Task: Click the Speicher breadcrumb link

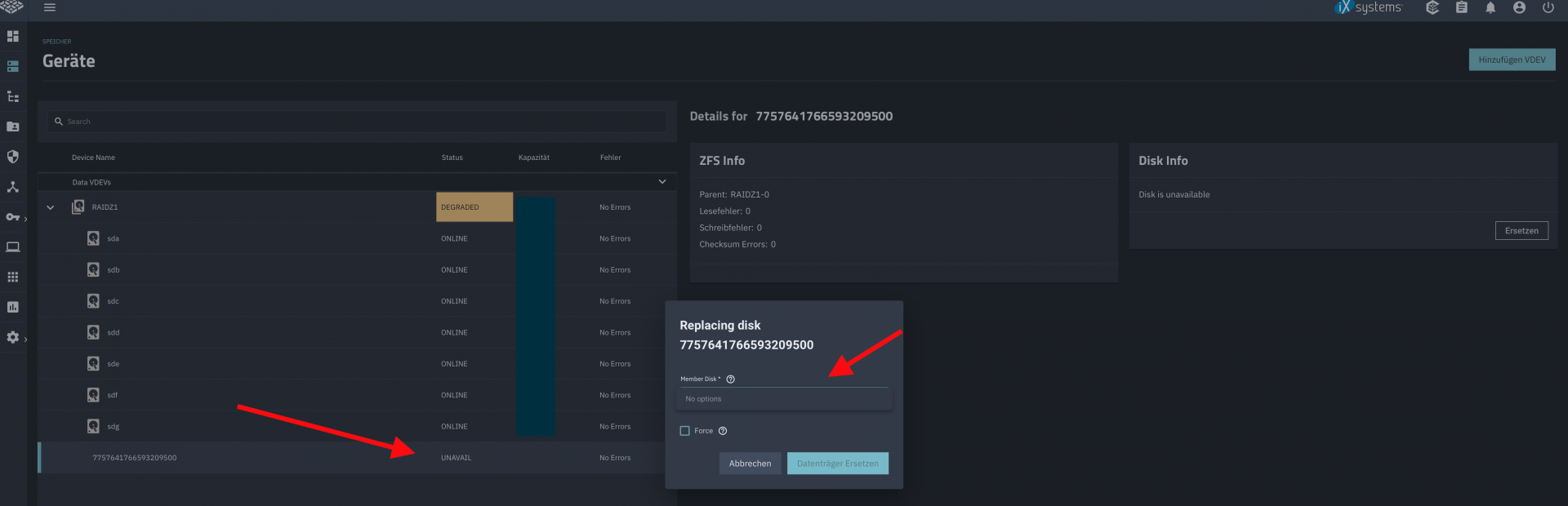Action: [x=56, y=42]
